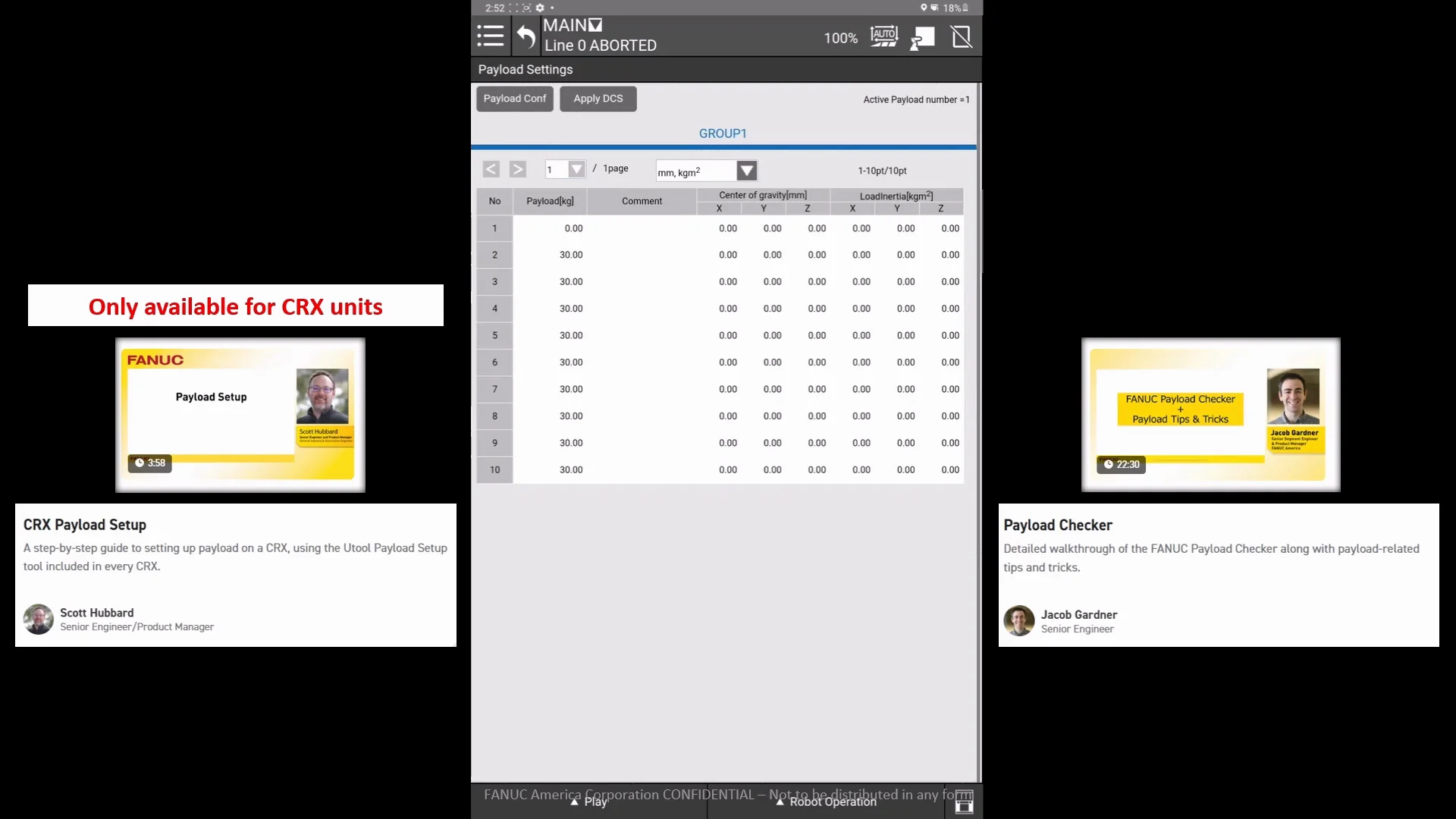Select payload row number 5
Image resolution: width=1456 pixels, height=819 pixels.
coord(494,335)
